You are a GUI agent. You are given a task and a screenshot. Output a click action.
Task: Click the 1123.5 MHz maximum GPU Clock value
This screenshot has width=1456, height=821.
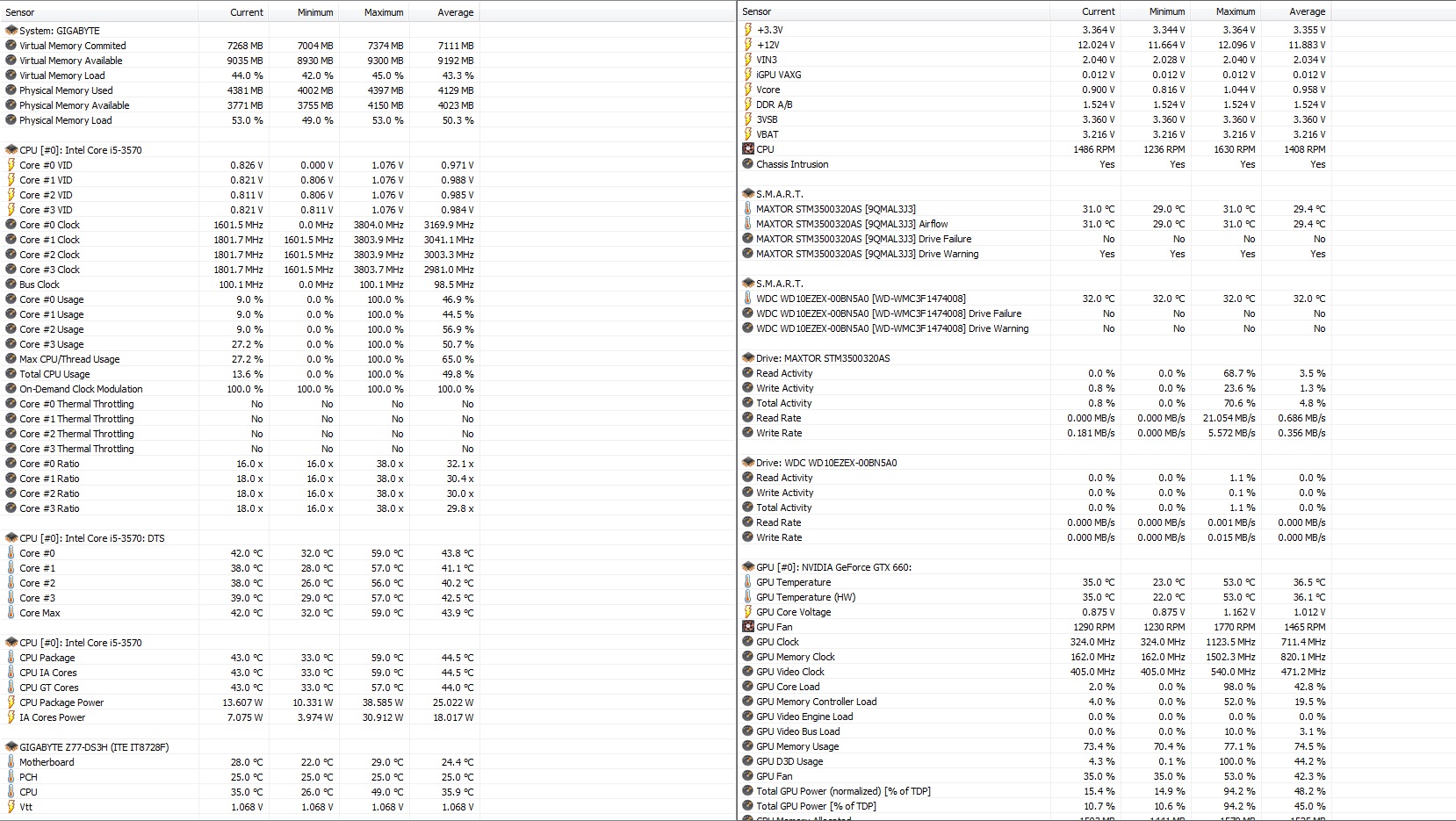pos(1230,642)
